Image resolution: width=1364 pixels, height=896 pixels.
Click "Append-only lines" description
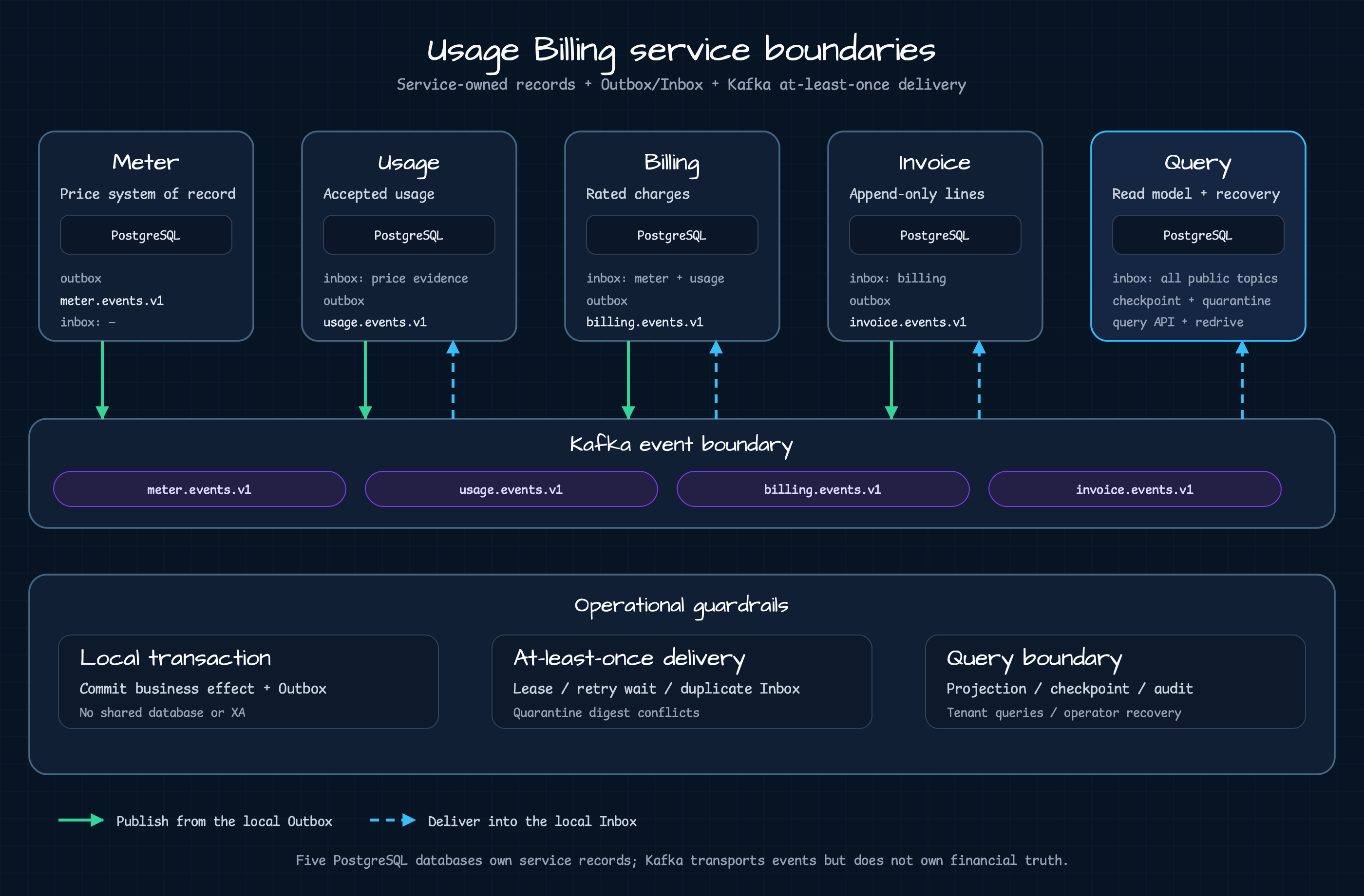pos(917,194)
